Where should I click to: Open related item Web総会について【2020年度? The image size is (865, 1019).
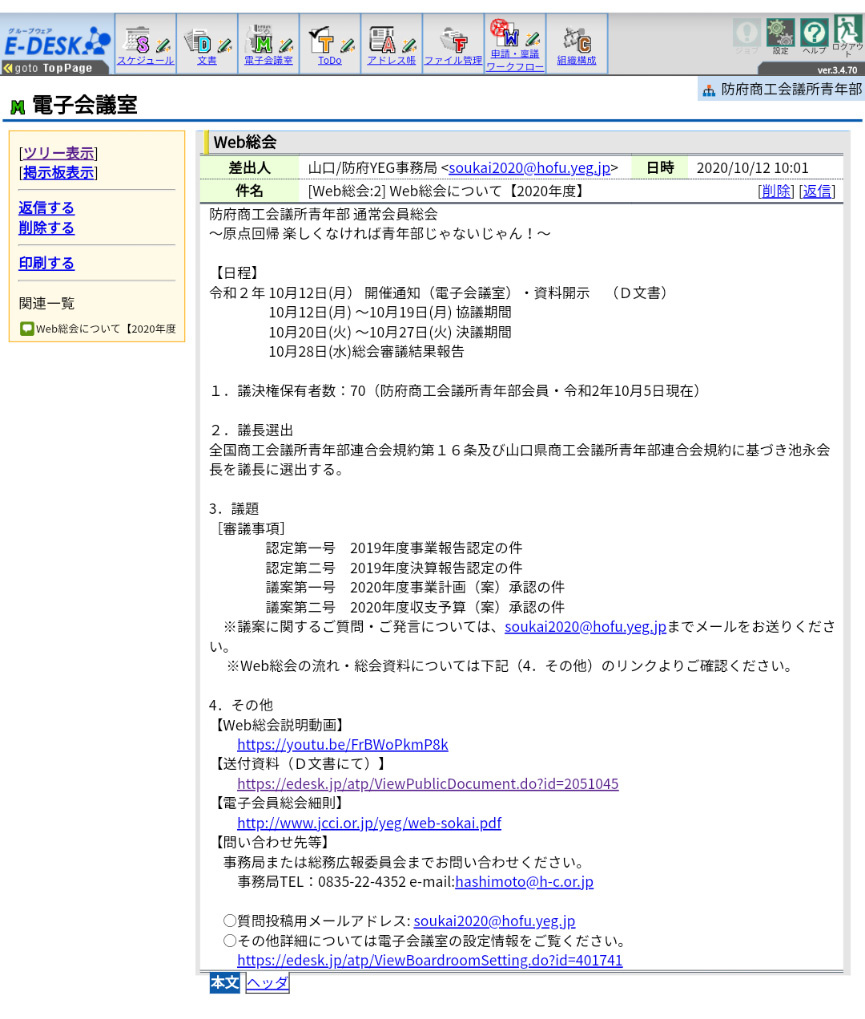[106, 329]
